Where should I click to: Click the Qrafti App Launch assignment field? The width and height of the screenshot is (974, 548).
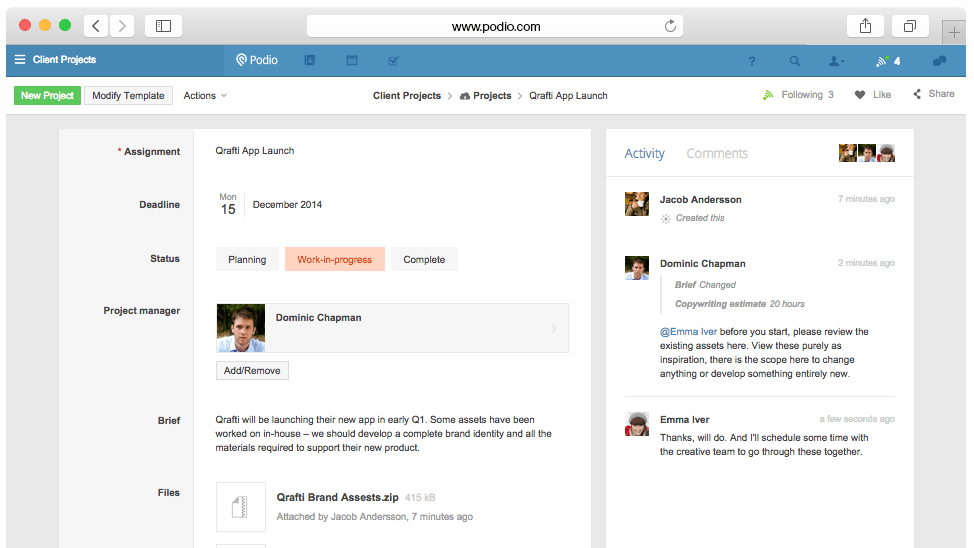coord(255,151)
